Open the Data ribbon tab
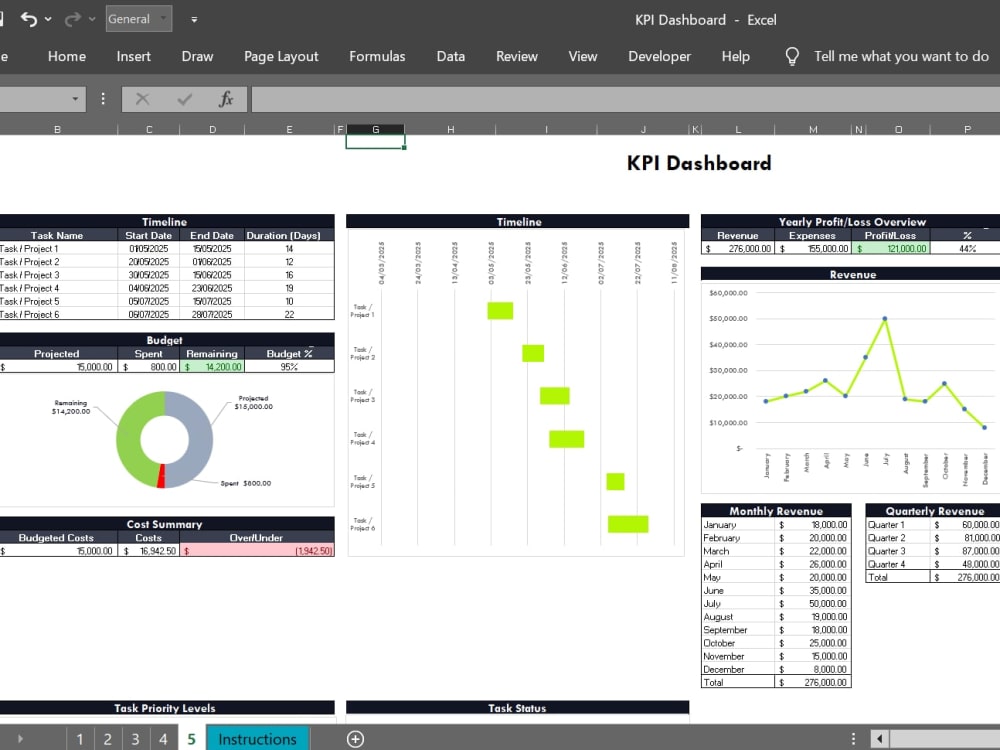The width and height of the screenshot is (1000, 750). pyautogui.click(x=450, y=56)
